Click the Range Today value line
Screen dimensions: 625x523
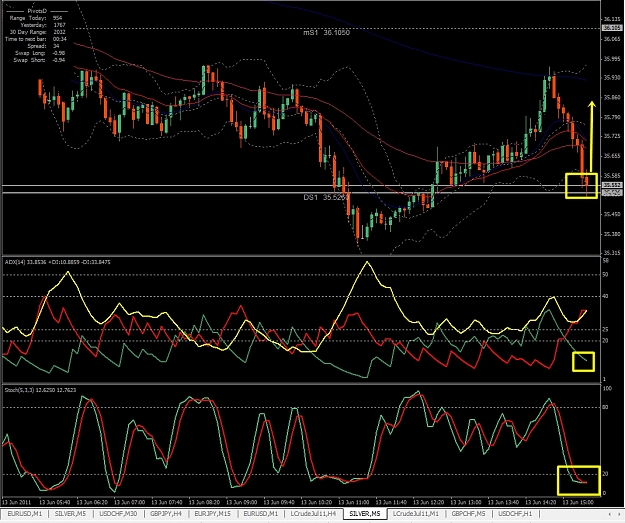(36, 18)
